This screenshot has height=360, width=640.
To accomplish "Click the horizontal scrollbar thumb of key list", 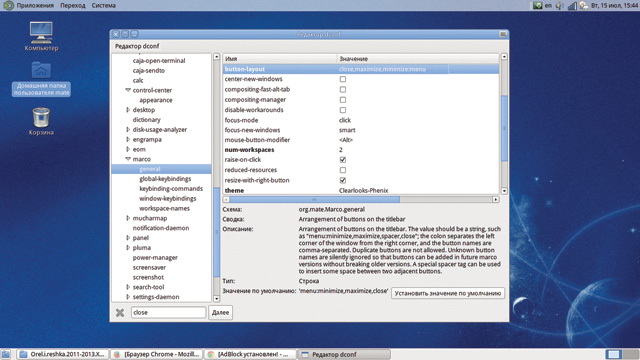I will 314,200.
